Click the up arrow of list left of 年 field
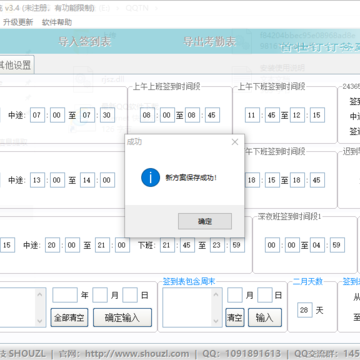The image size is (360, 360). 40,294
